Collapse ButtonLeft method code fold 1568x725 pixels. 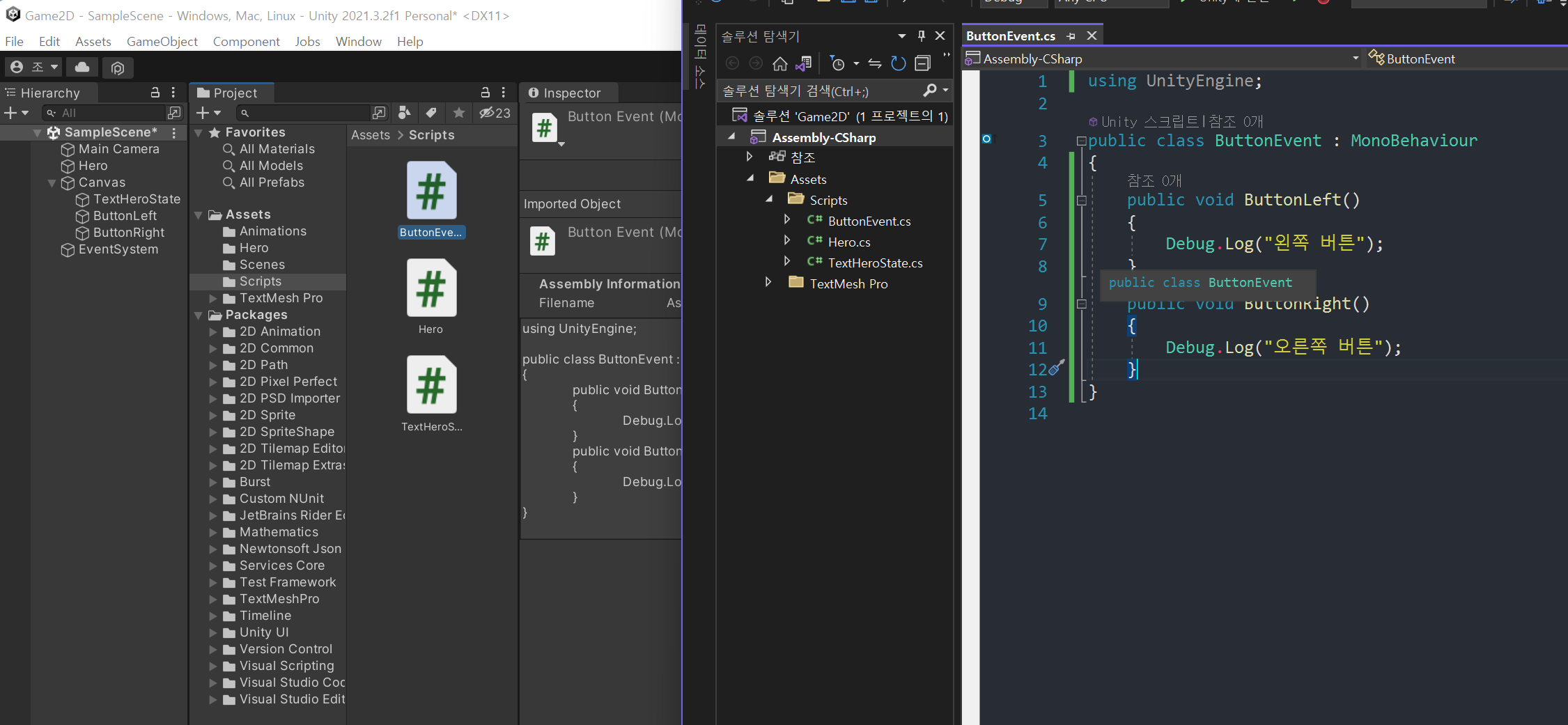click(1082, 201)
